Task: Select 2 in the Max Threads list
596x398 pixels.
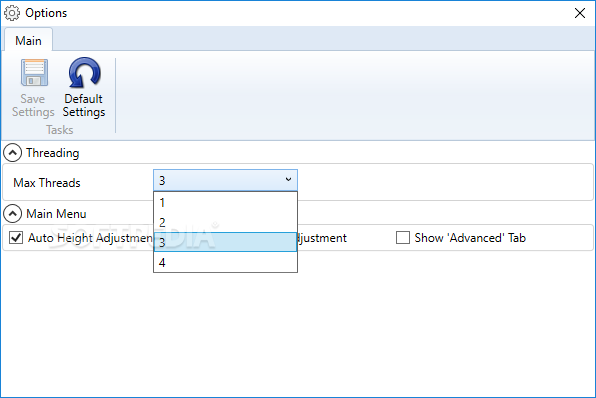Action: [x=225, y=222]
